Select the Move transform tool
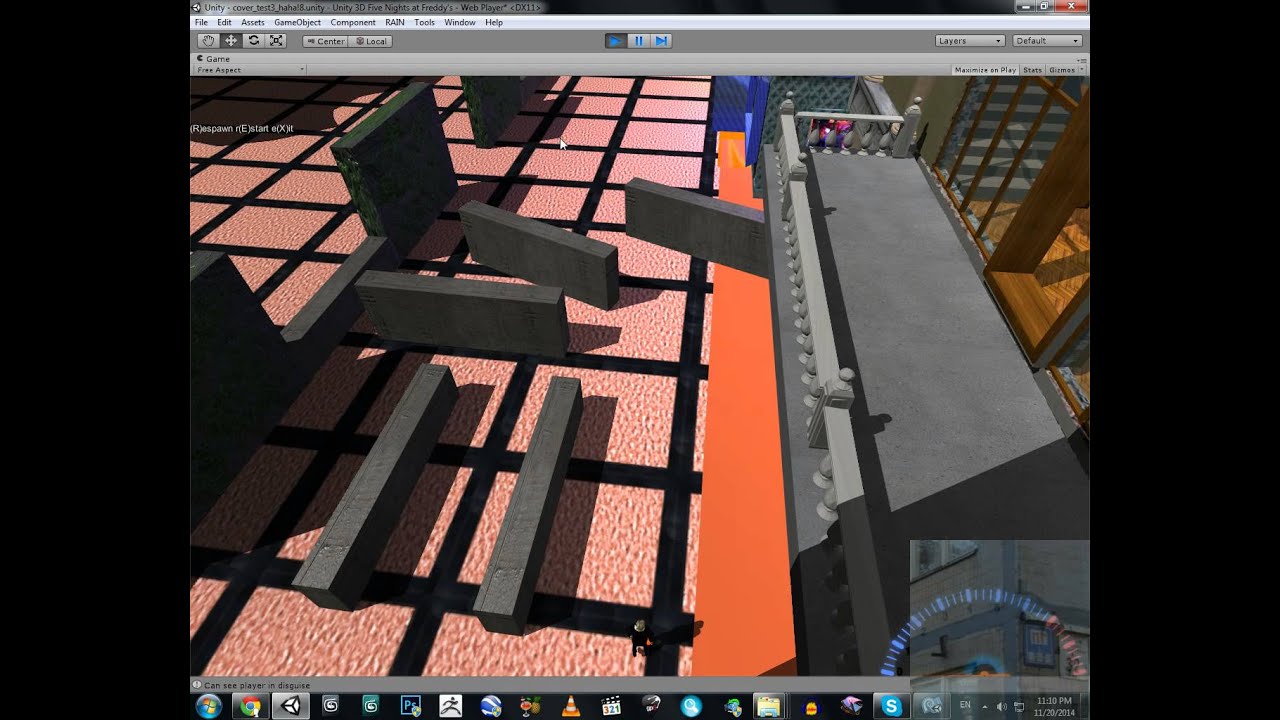This screenshot has height=720, width=1280. click(231, 41)
